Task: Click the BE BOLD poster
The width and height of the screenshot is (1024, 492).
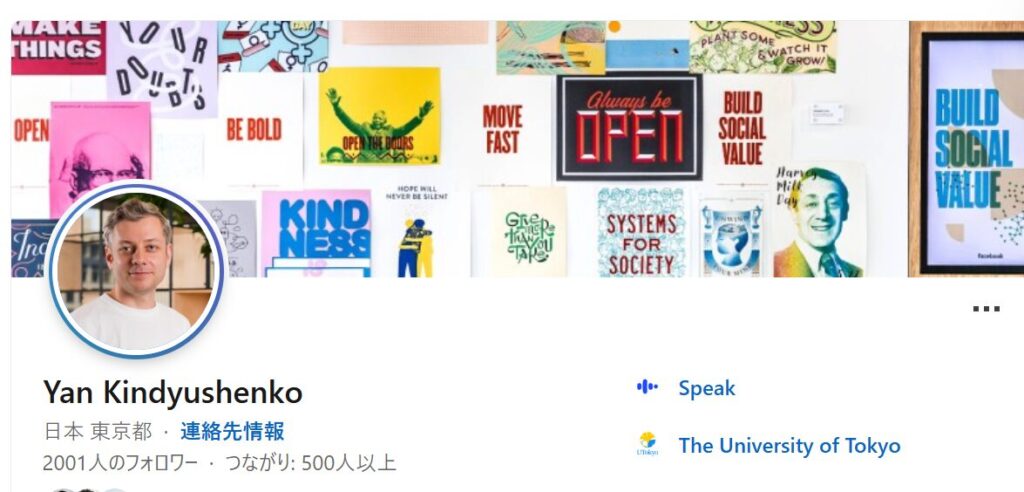Action: (x=254, y=129)
